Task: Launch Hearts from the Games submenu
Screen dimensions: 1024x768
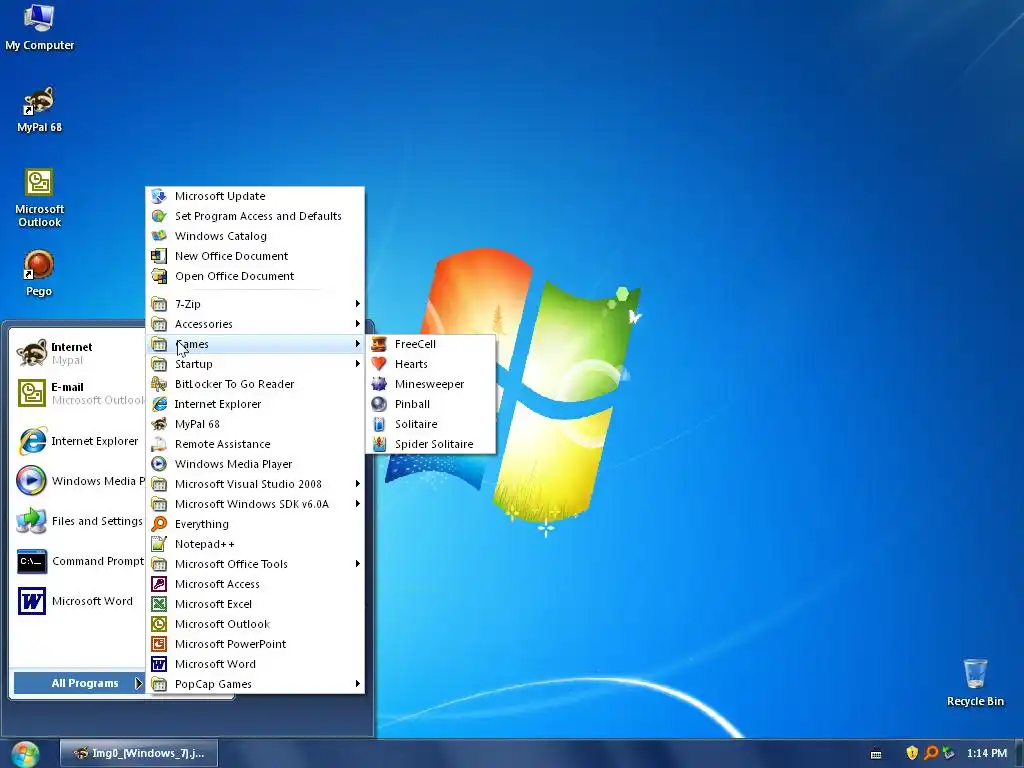Action: click(x=431, y=364)
